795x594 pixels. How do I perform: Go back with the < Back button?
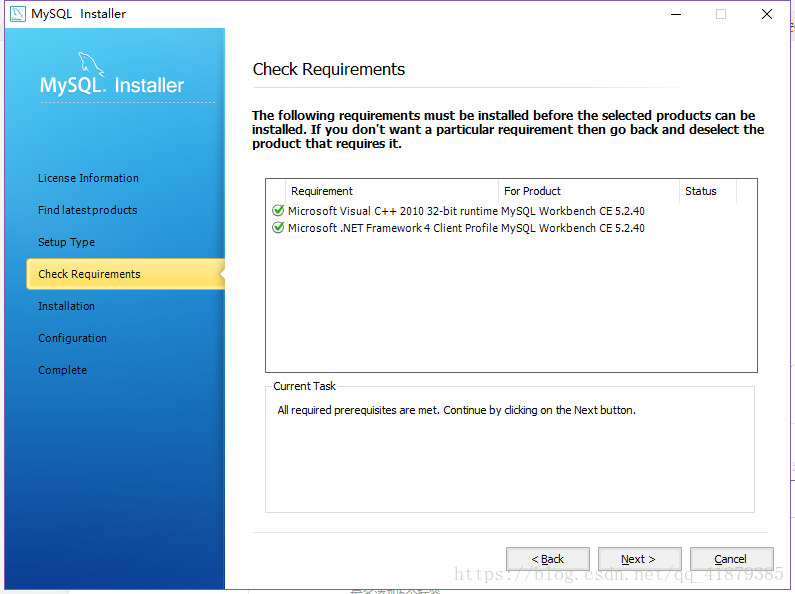click(548, 559)
